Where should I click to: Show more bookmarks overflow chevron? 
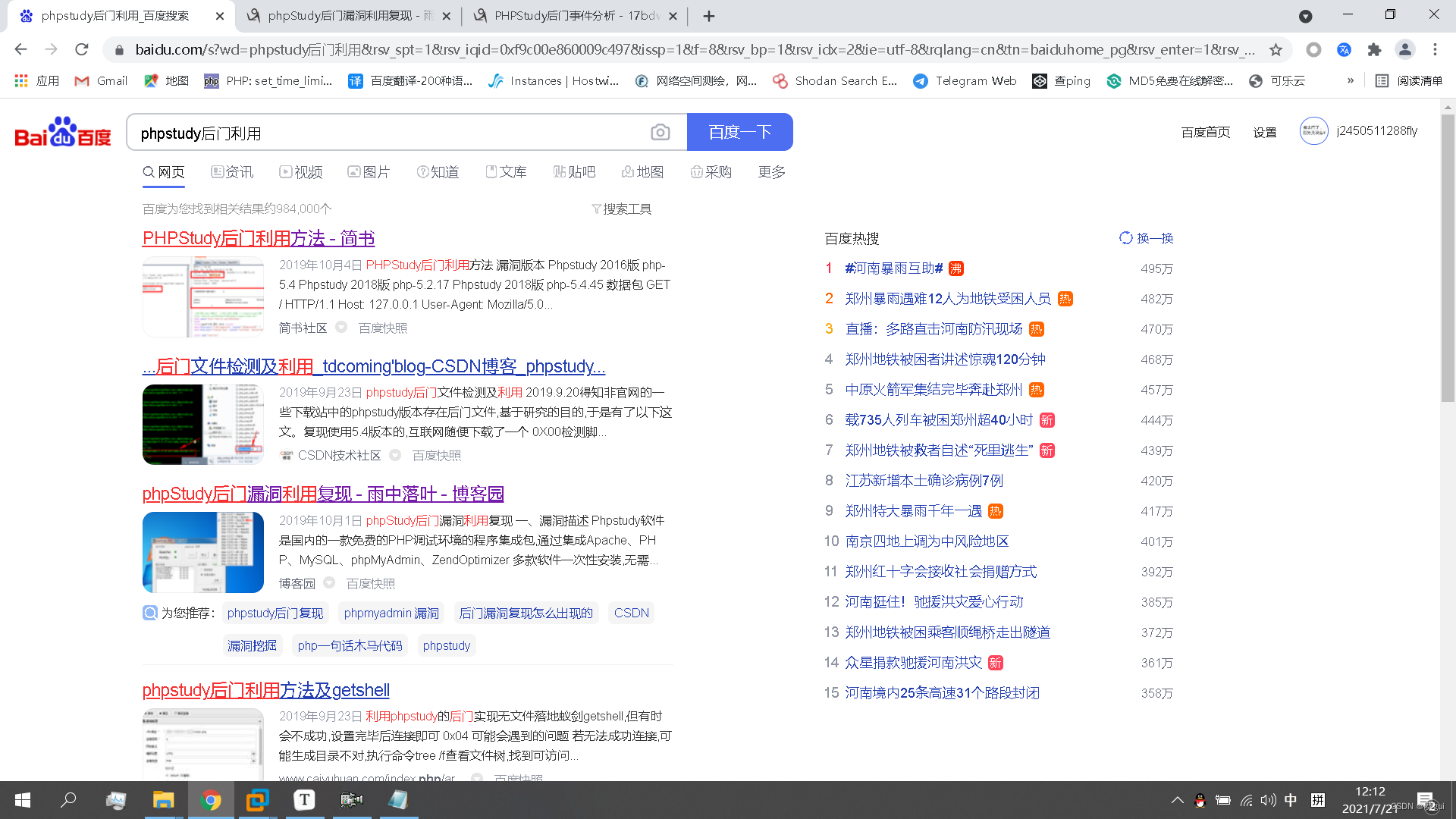pyautogui.click(x=1350, y=80)
